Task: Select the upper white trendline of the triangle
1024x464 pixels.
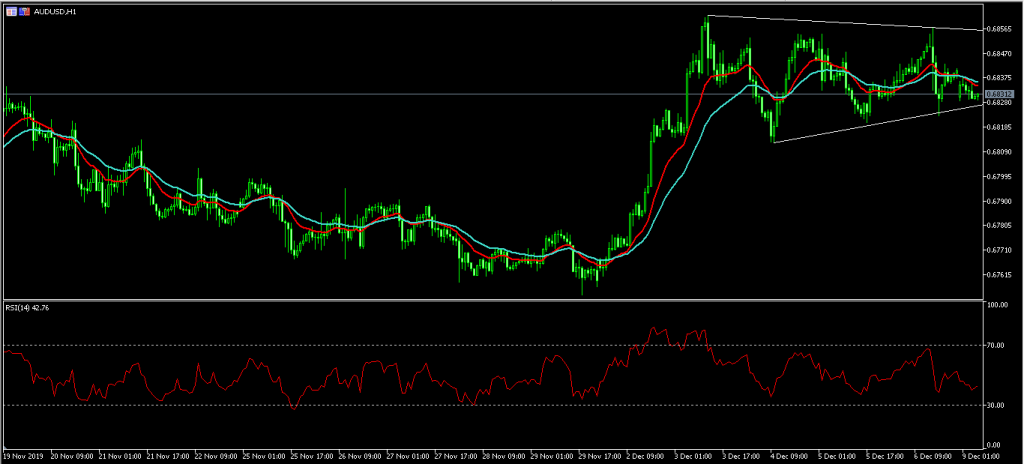Action: click(850, 23)
